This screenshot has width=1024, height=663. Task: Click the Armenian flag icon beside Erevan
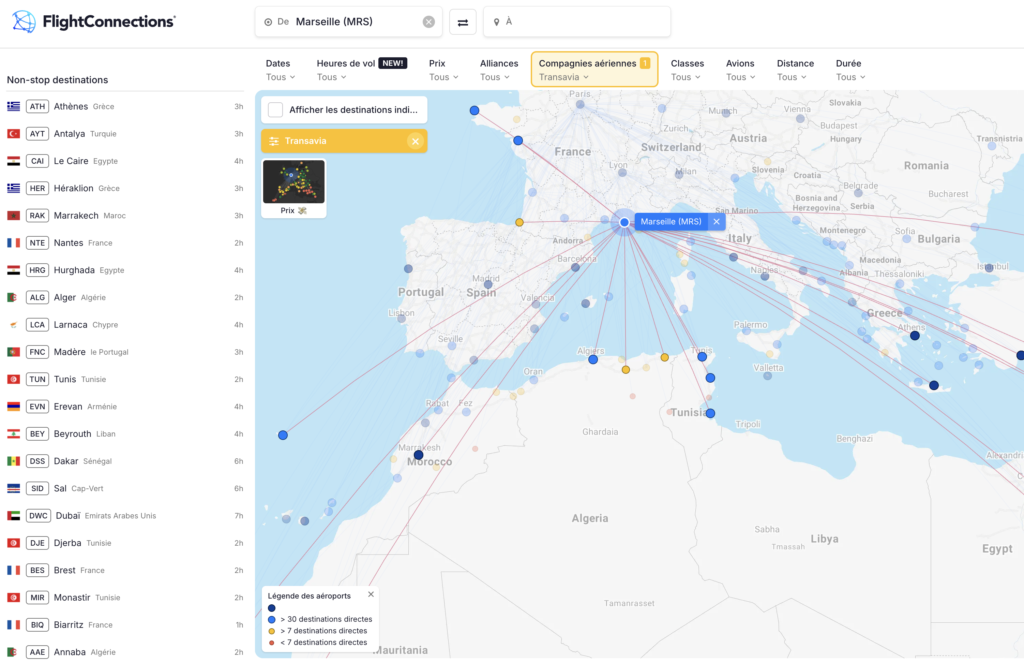(x=13, y=406)
